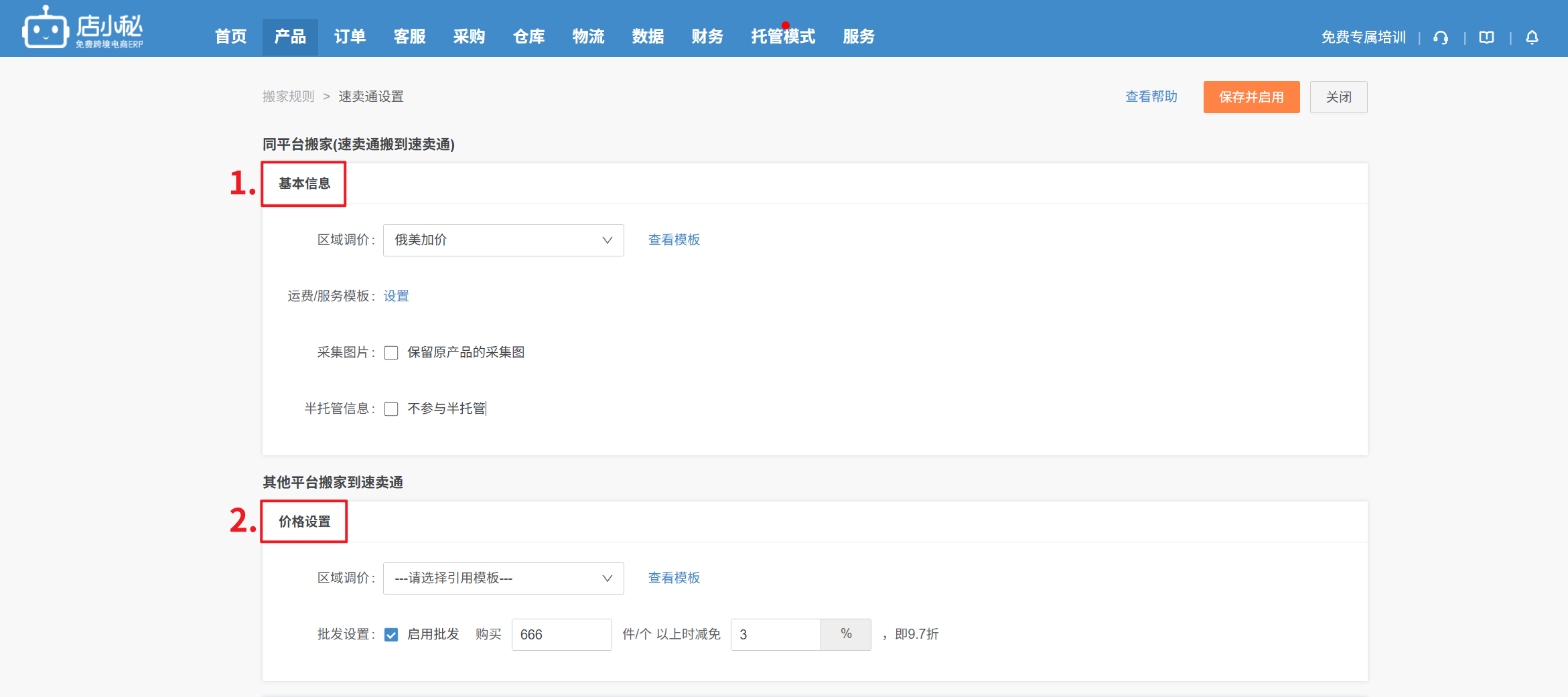
Task: Click 查看模板 link under 基本信息
Action: (x=674, y=240)
